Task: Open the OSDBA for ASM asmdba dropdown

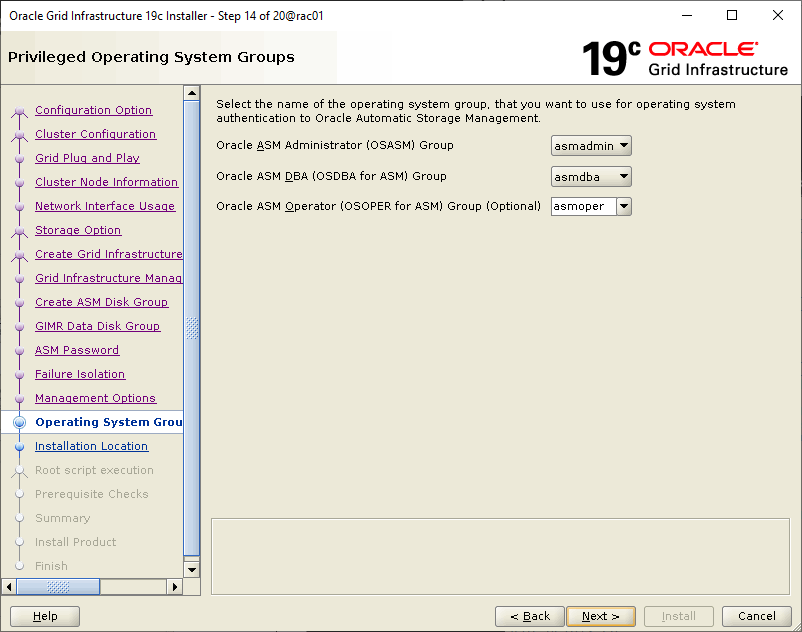Action: point(591,176)
